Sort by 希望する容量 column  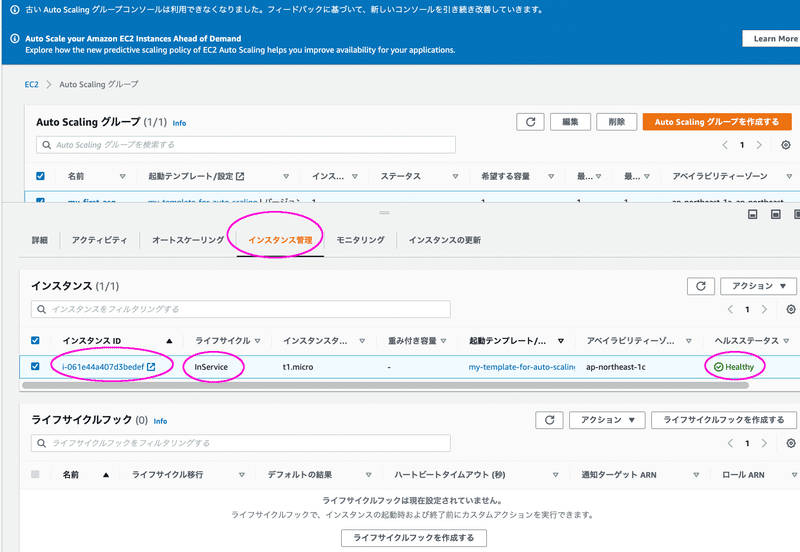pos(551,176)
